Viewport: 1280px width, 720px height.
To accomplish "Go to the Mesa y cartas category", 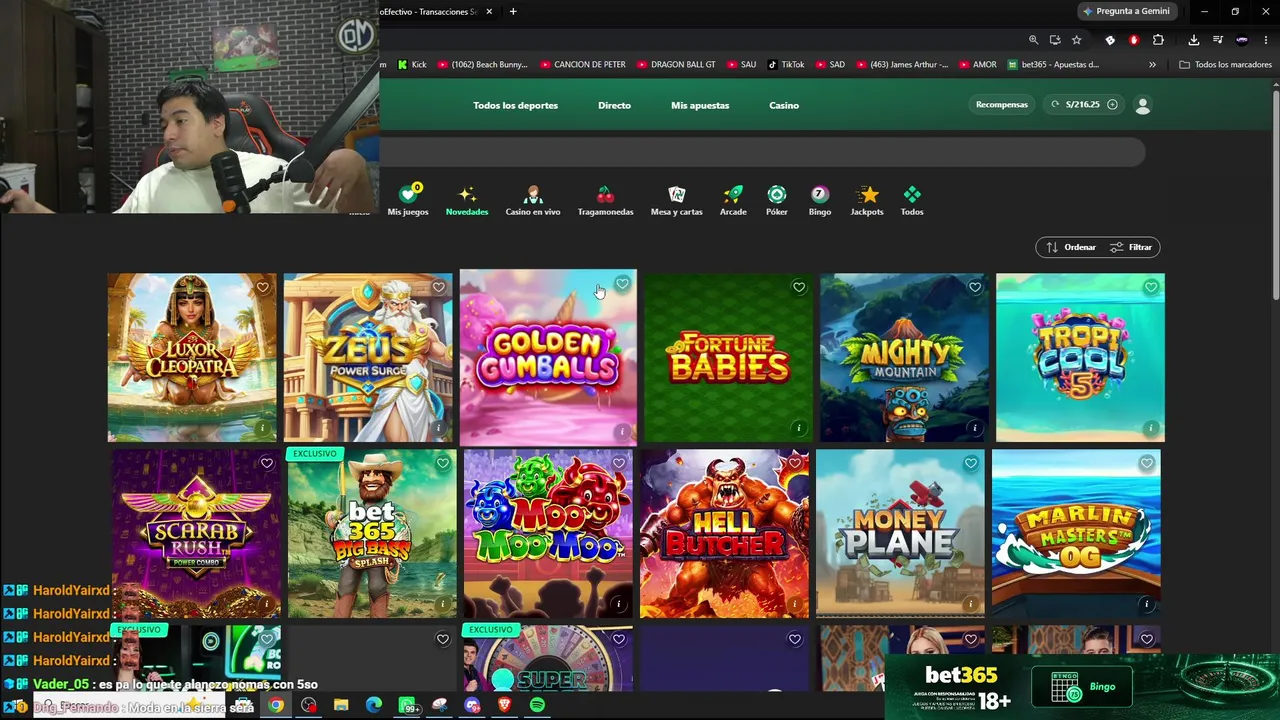I will pos(677,200).
